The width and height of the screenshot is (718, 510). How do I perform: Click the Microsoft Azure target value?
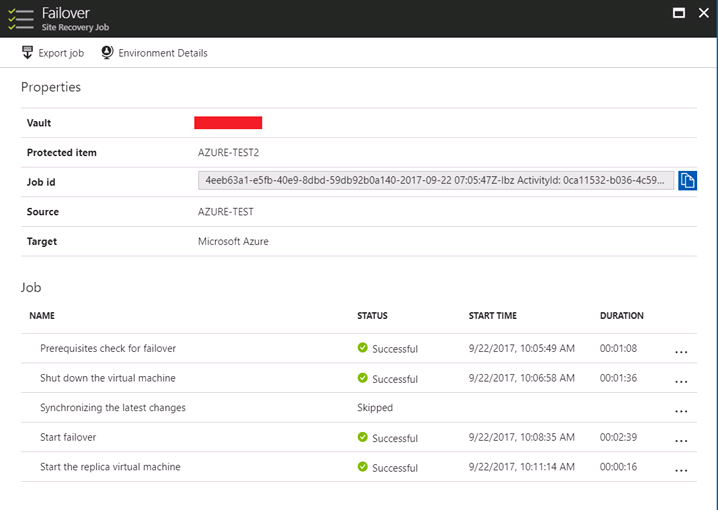[233, 241]
